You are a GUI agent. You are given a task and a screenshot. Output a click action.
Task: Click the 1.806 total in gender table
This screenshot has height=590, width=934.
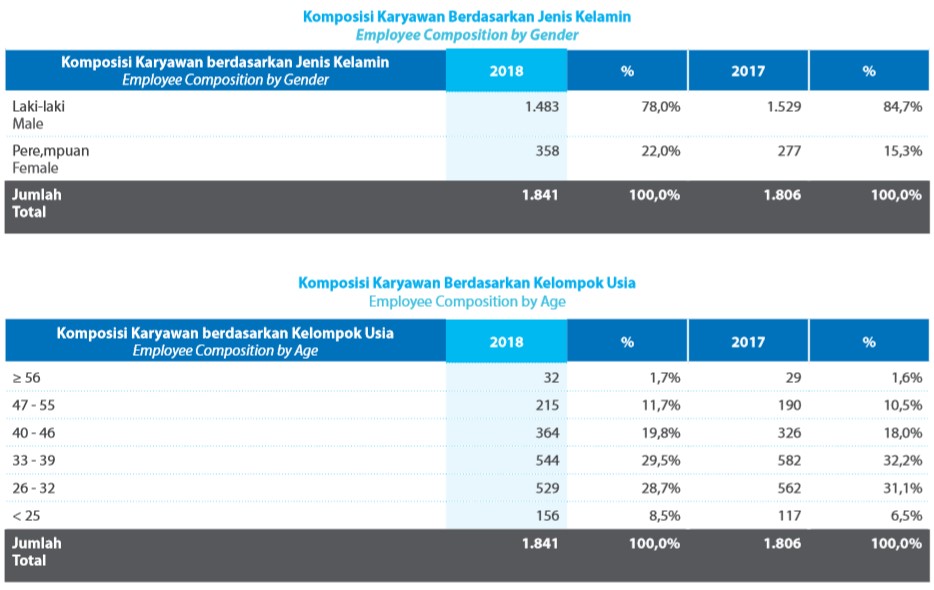[x=782, y=195]
